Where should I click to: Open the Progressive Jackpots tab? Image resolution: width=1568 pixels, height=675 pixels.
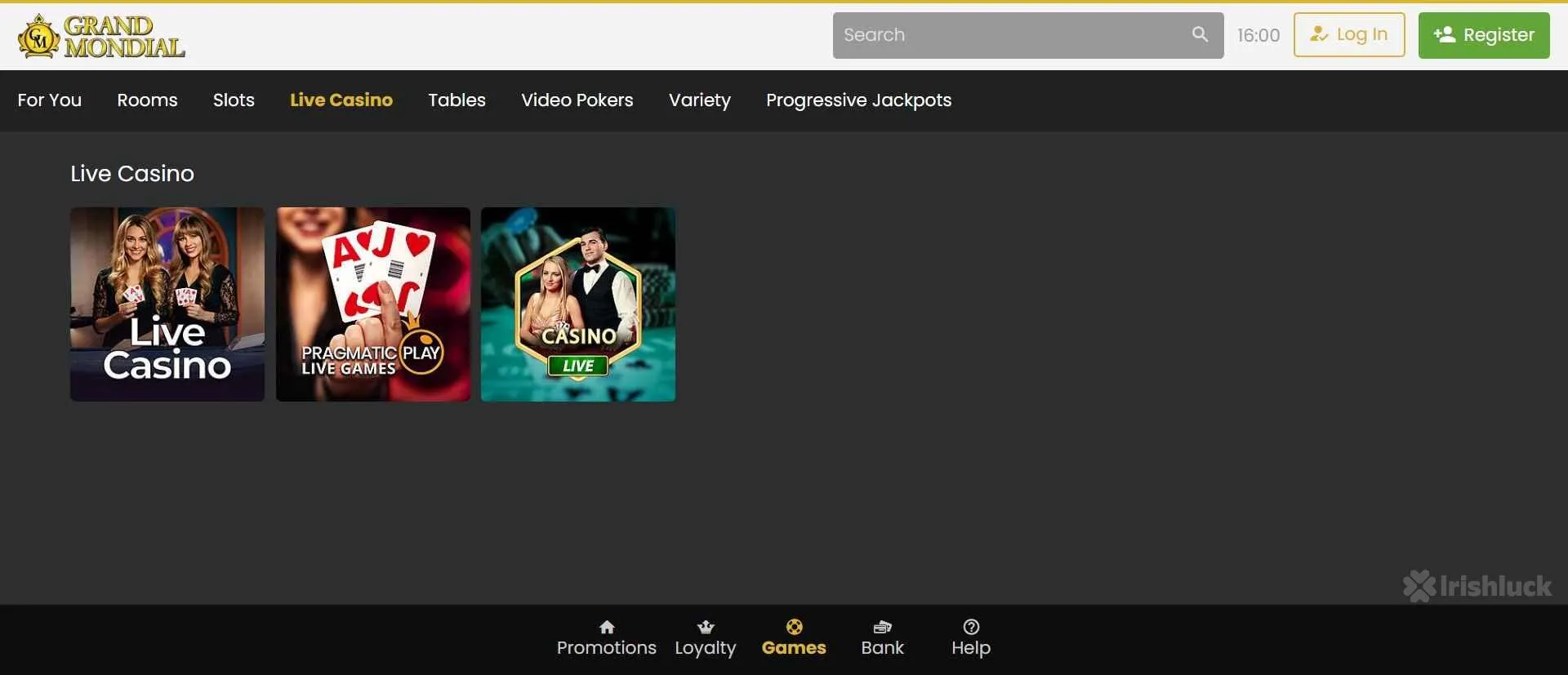[859, 100]
